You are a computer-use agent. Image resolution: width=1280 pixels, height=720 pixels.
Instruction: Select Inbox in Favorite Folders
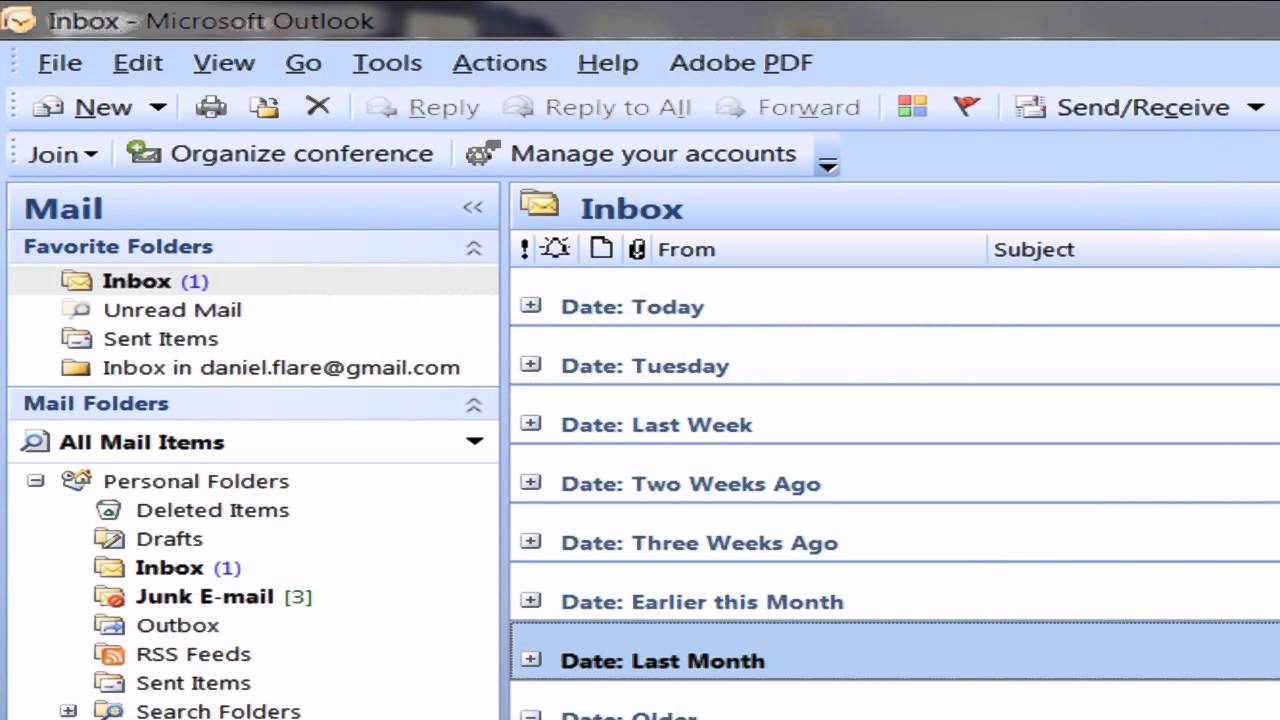253,281
